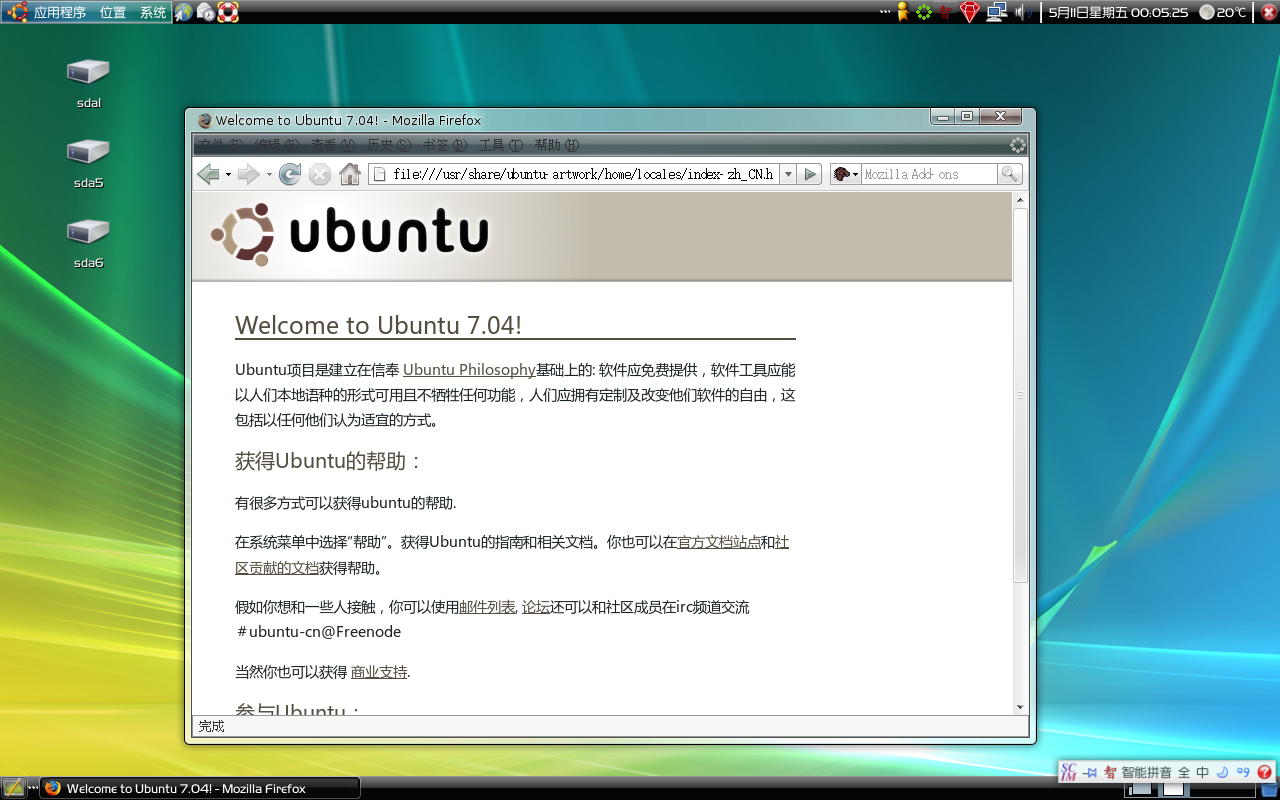Open the 书签 (B) bookmarks menu

point(445,145)
